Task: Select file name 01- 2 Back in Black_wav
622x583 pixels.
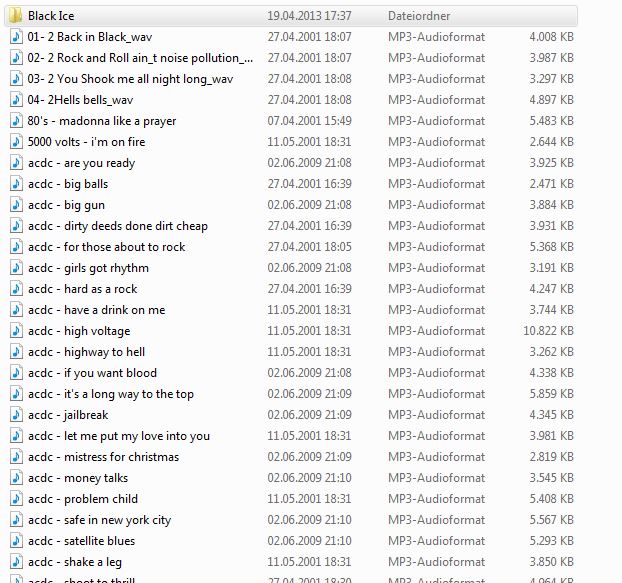Action: point(90,37)
